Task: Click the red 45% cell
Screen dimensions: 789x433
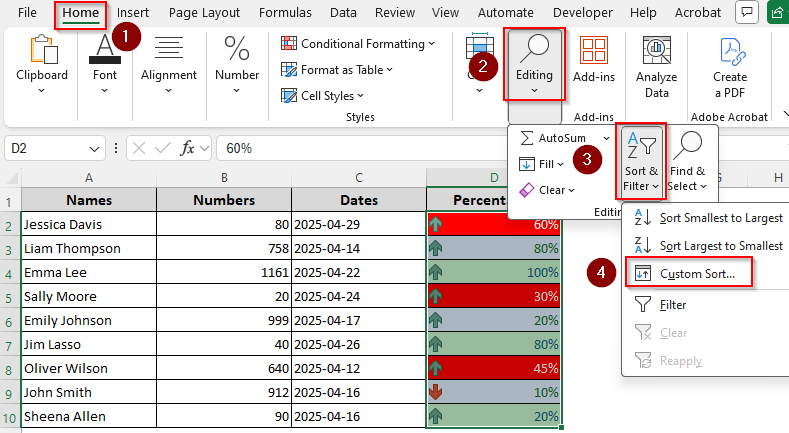Action: 494,368
